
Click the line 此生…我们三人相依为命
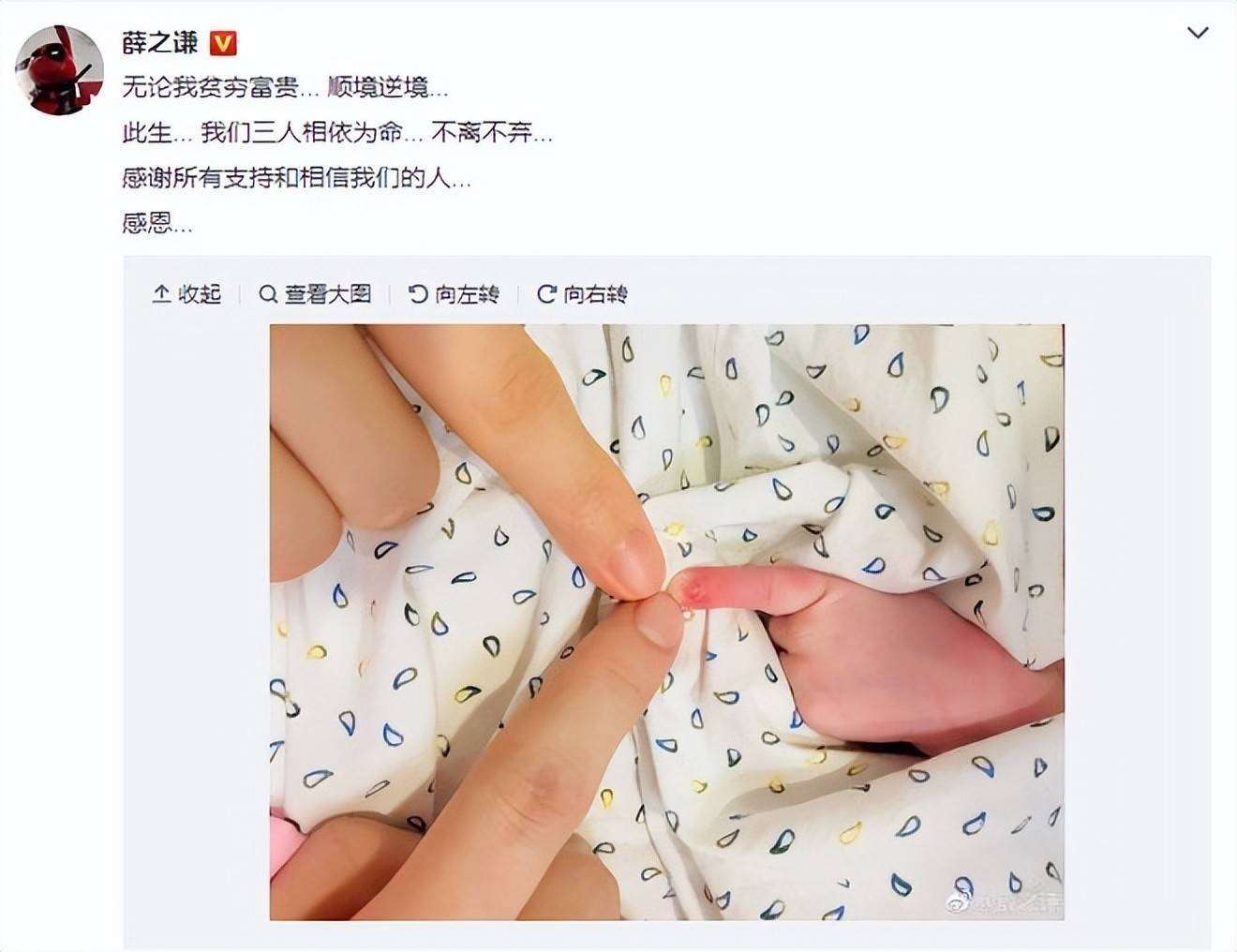[x=337, y=133]
